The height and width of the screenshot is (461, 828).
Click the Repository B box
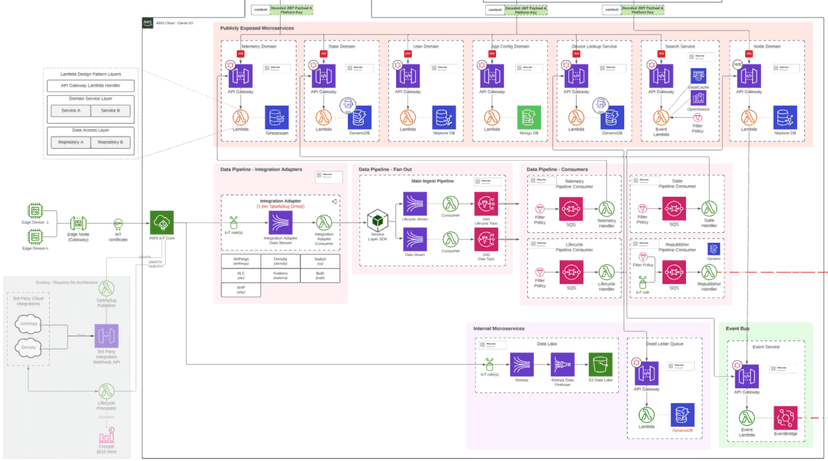(109, 142)
